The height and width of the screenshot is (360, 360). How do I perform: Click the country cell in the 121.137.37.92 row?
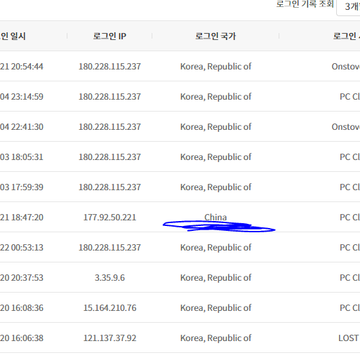click(x=216, y=338)
